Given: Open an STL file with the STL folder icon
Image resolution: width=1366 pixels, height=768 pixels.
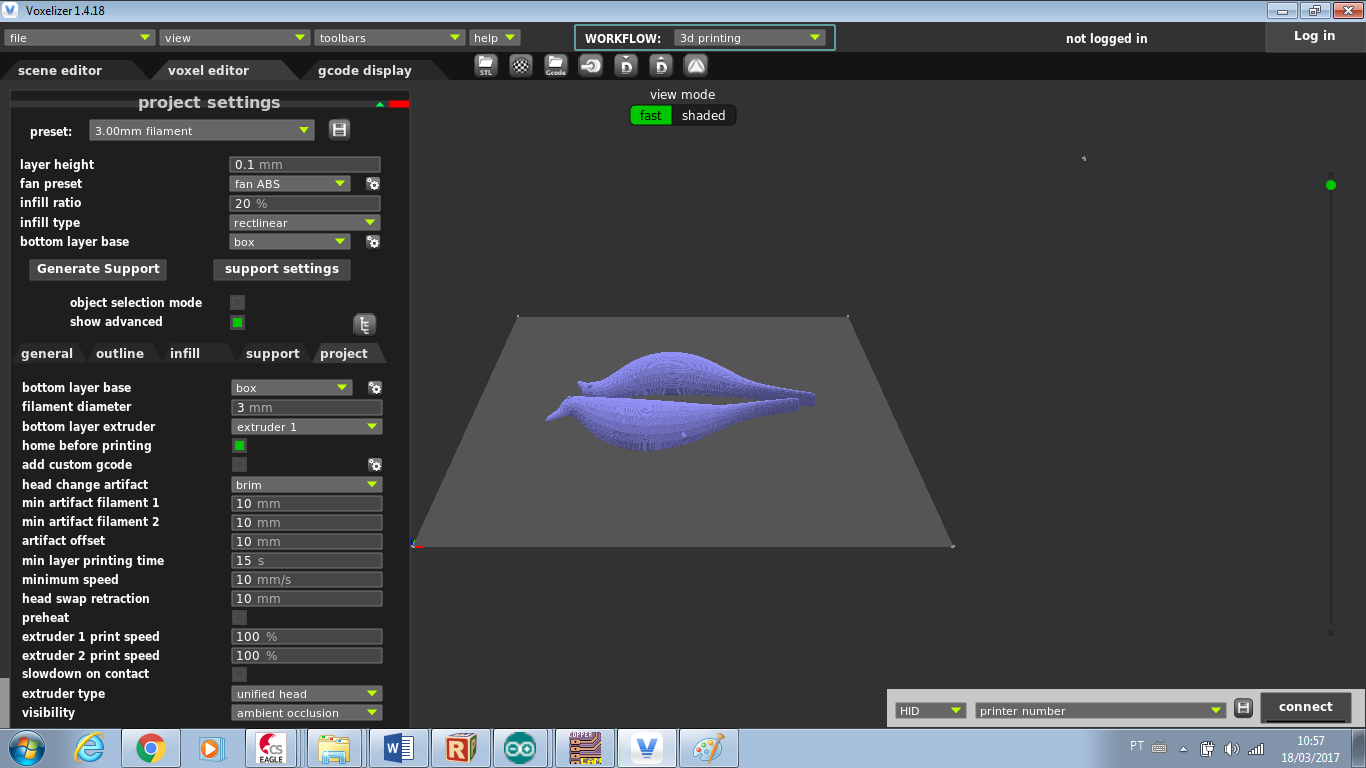Looking at the screenshot, I should click(486, 66).
